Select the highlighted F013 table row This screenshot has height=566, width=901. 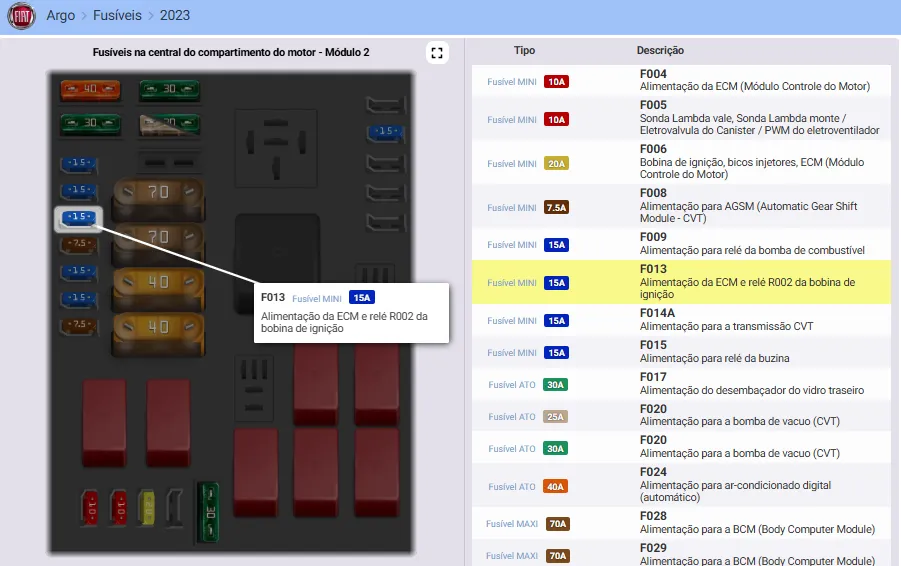coord(681,282)
